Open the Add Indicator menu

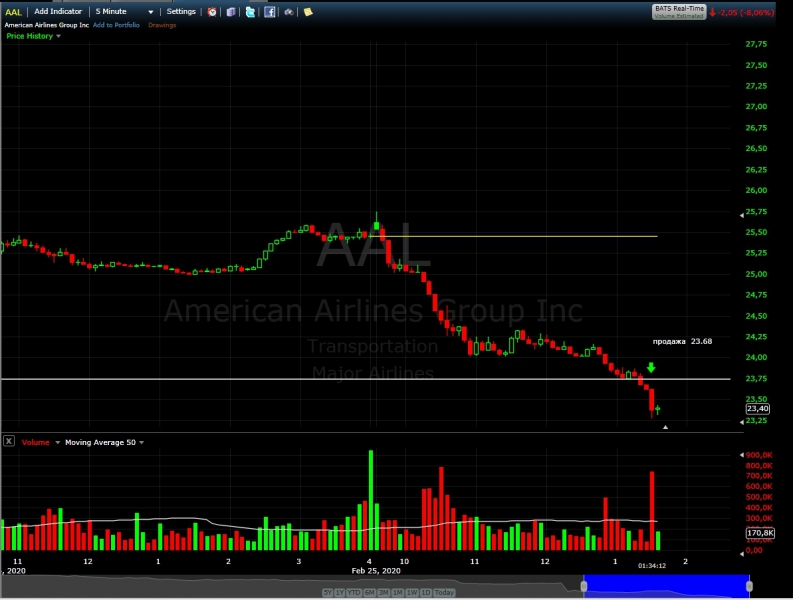tap(58, 11)
